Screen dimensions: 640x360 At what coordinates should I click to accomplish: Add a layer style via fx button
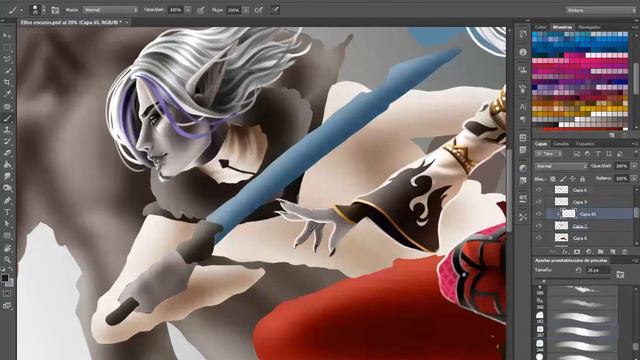point(565,252)
